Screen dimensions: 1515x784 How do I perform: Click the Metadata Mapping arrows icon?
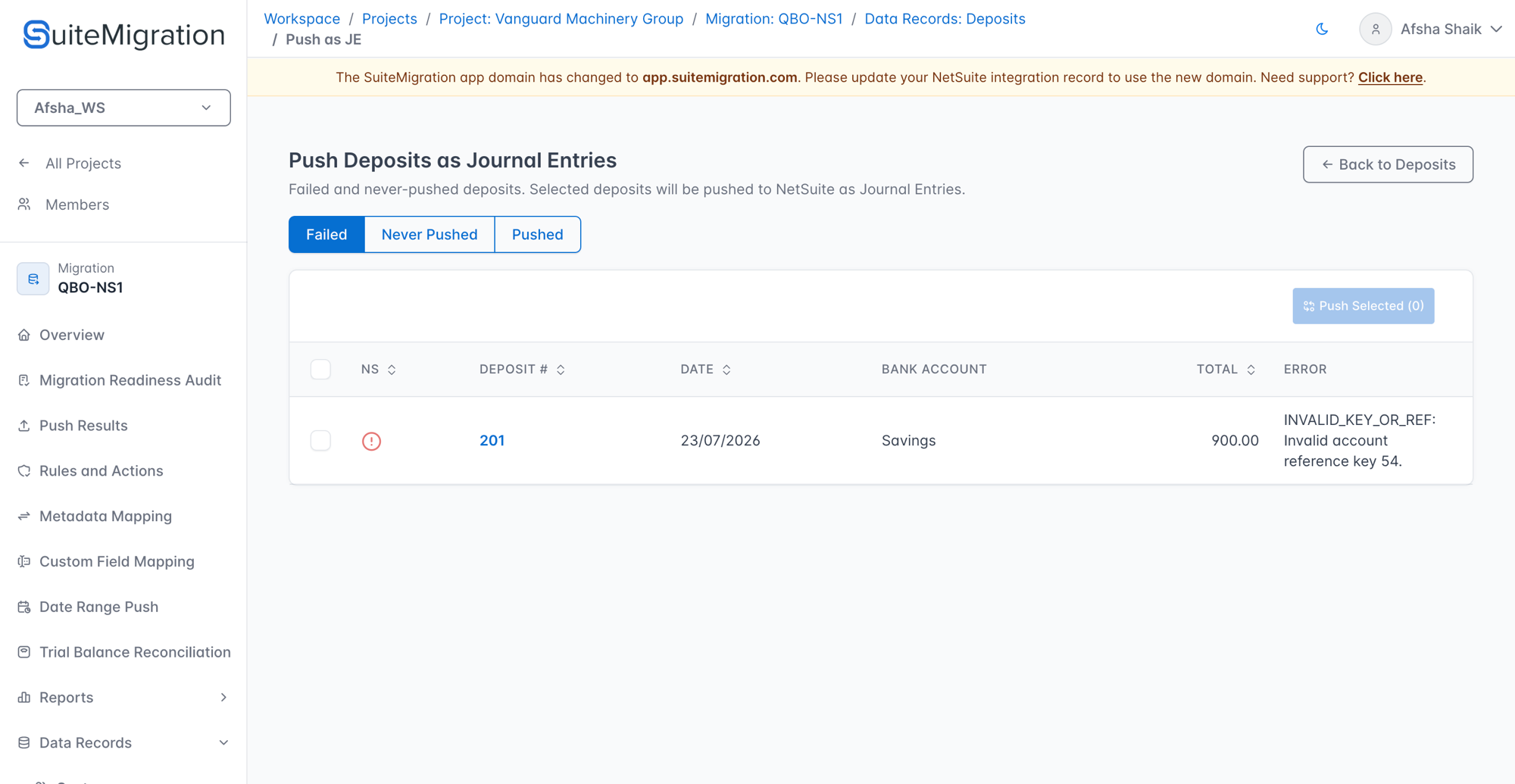[24, 516]
